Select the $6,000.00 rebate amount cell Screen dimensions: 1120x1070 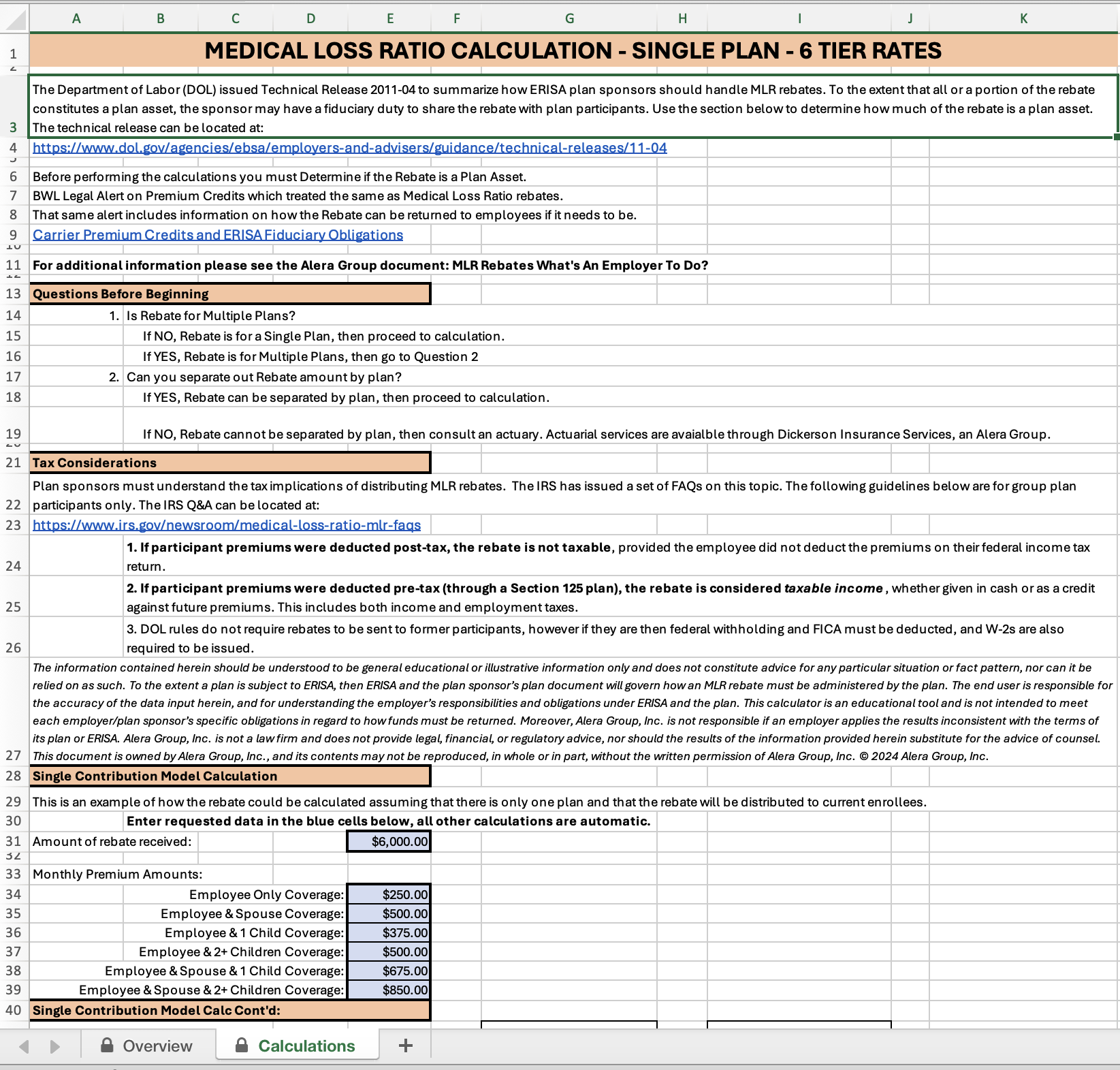(x=389, y=841)
